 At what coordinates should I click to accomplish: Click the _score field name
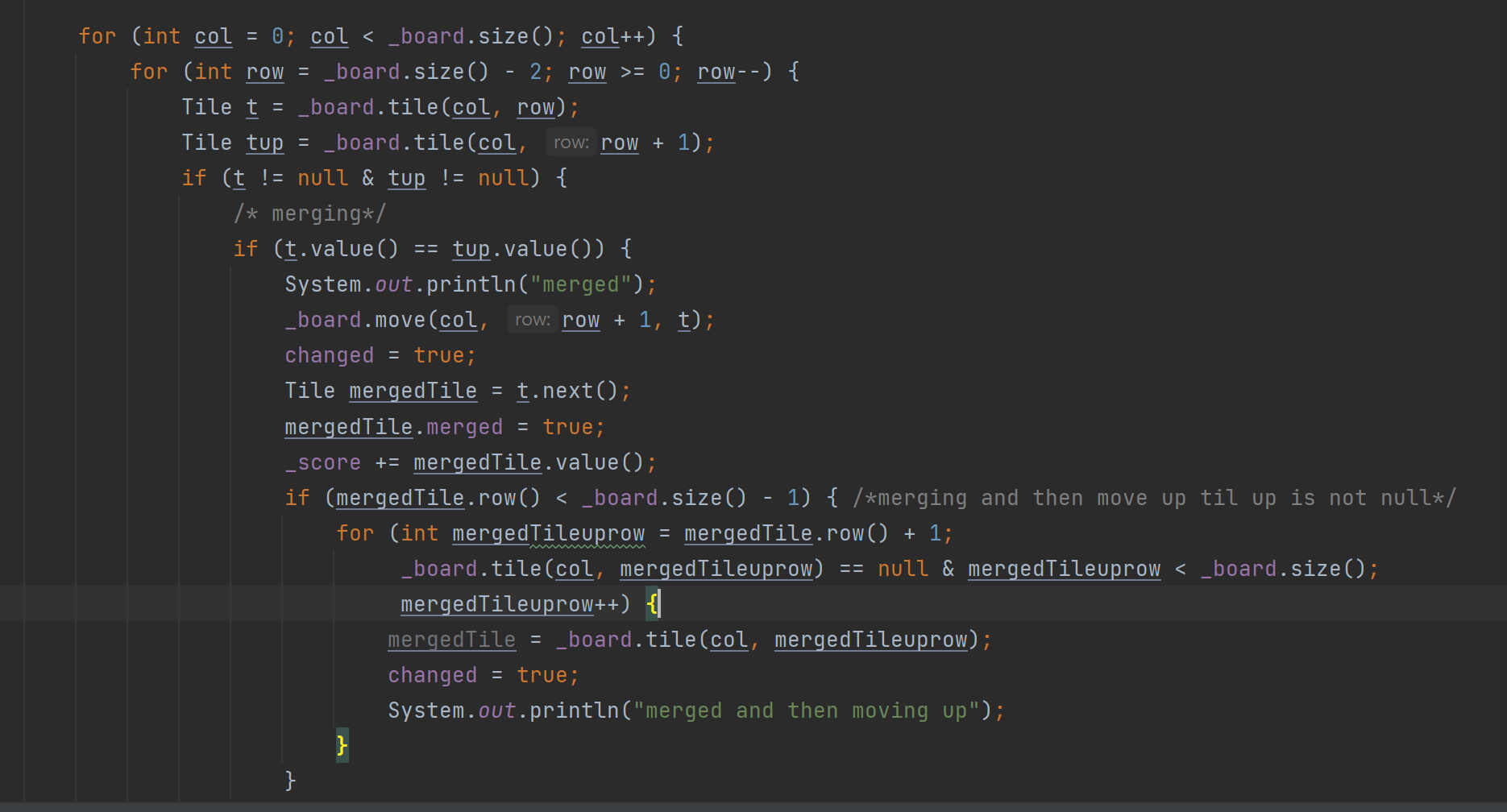[323, 462]
